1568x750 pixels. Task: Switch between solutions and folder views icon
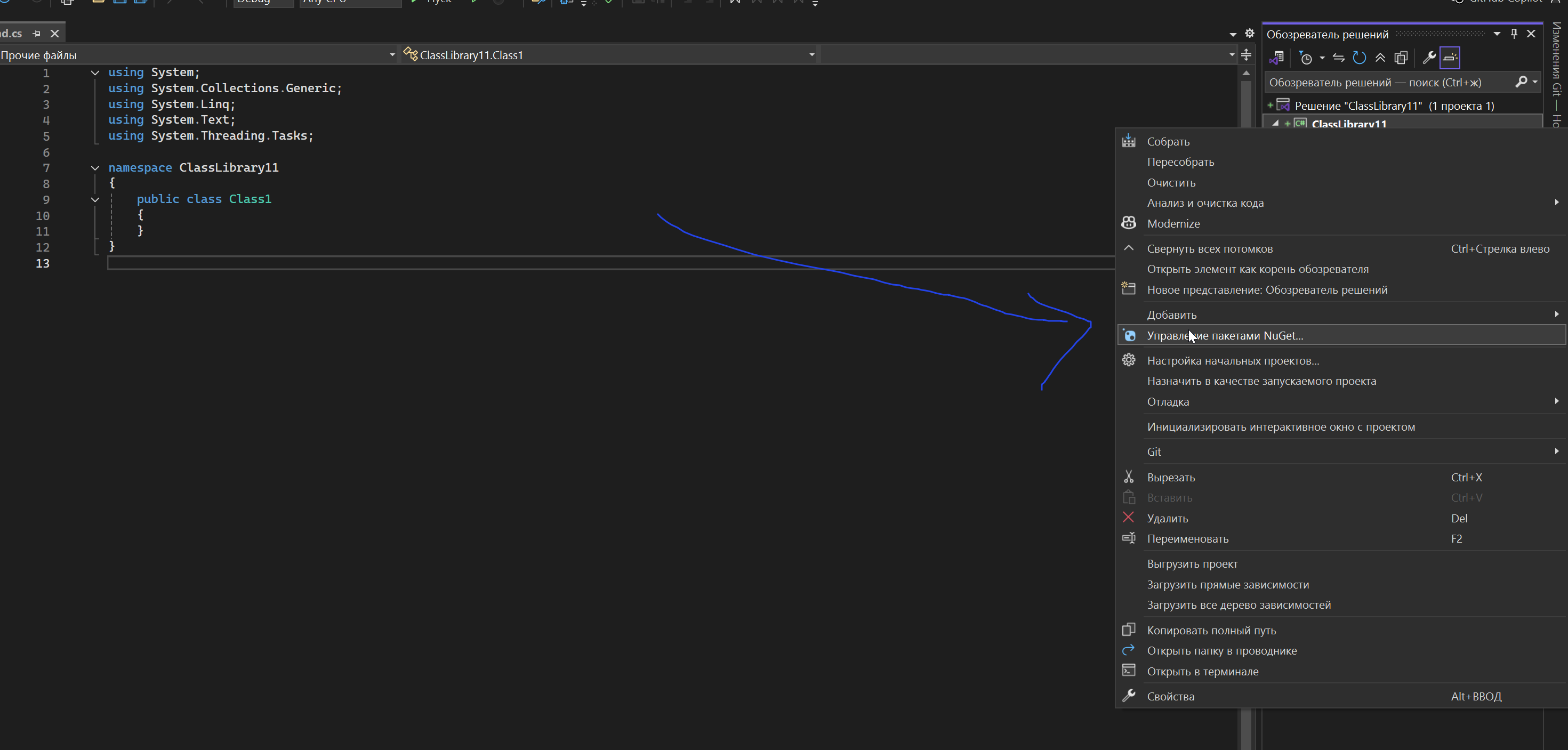click(x=1276, y=58)
